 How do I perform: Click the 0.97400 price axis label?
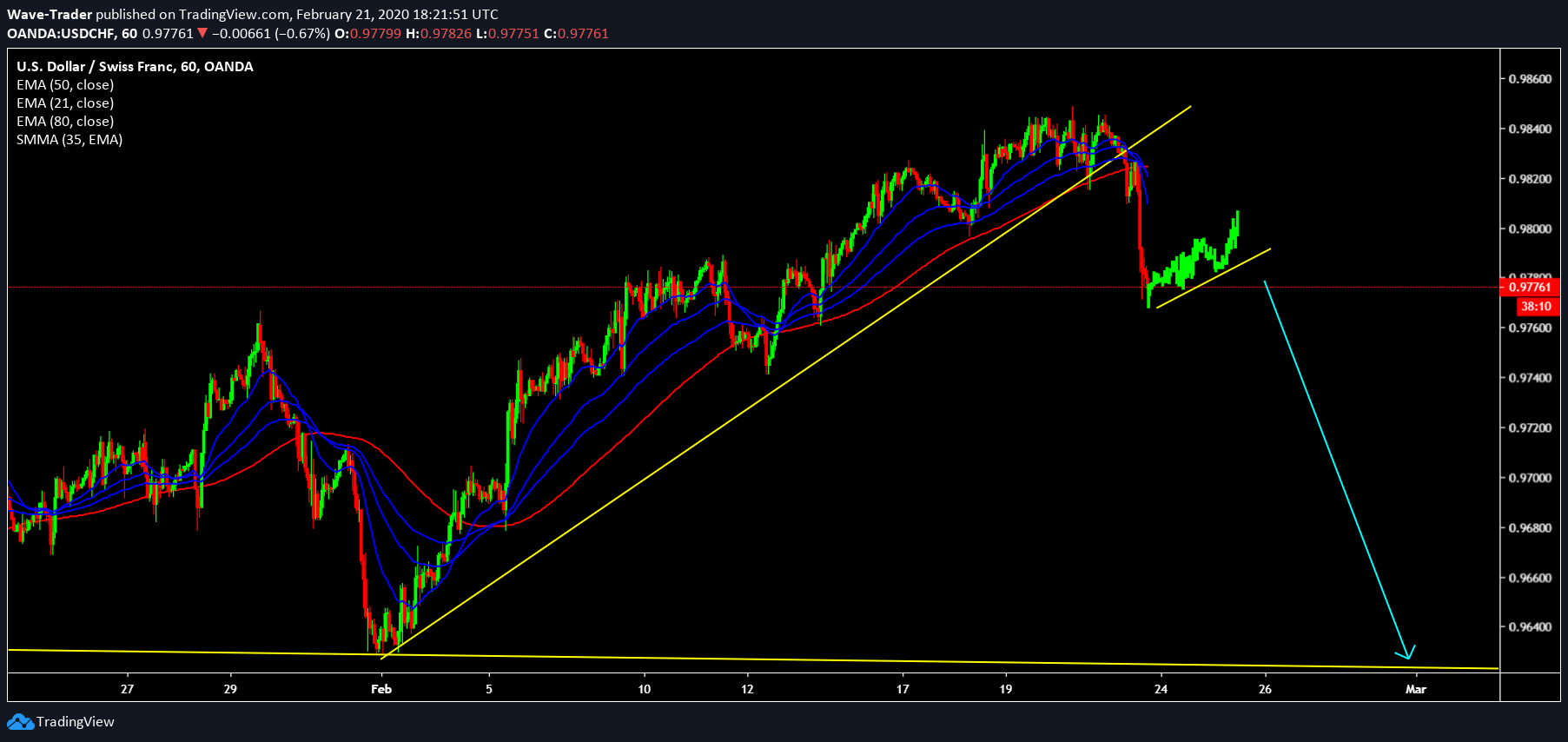tap(1530, 378)
